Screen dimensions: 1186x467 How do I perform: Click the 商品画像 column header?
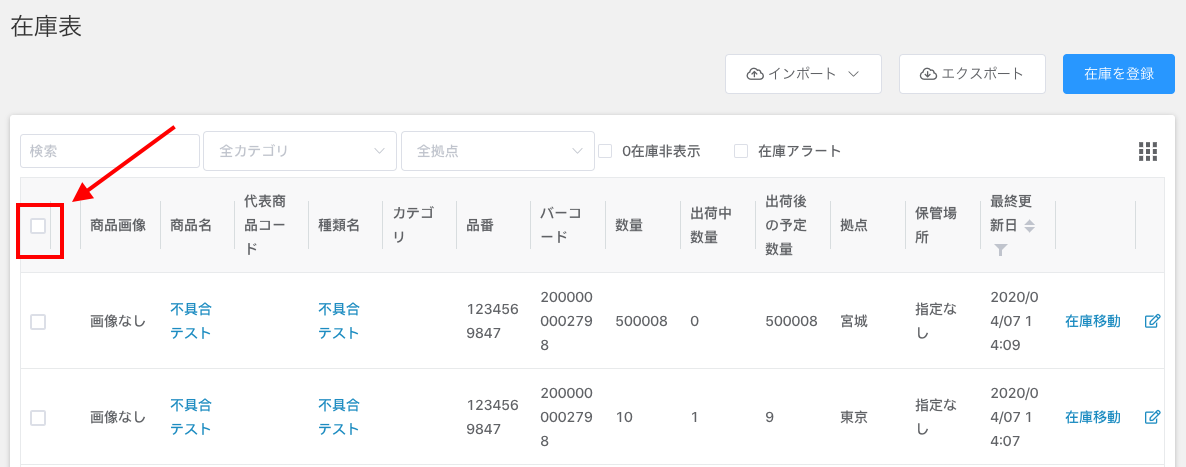pos(117,226)
